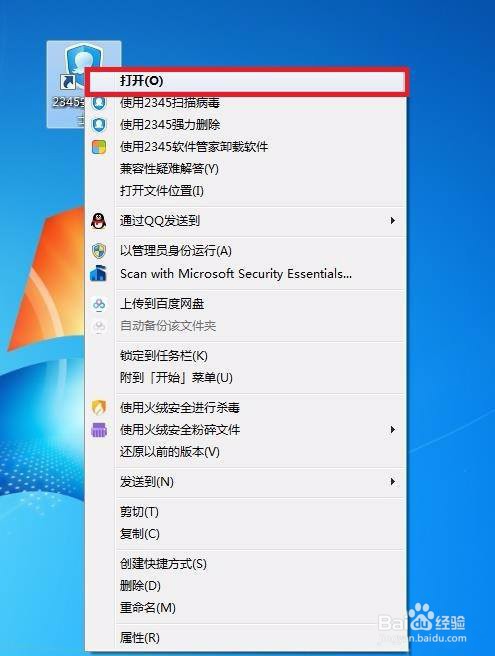Open the 通过QQ发送到 entry
The image size is (495, 656).
tap(247, 220)
